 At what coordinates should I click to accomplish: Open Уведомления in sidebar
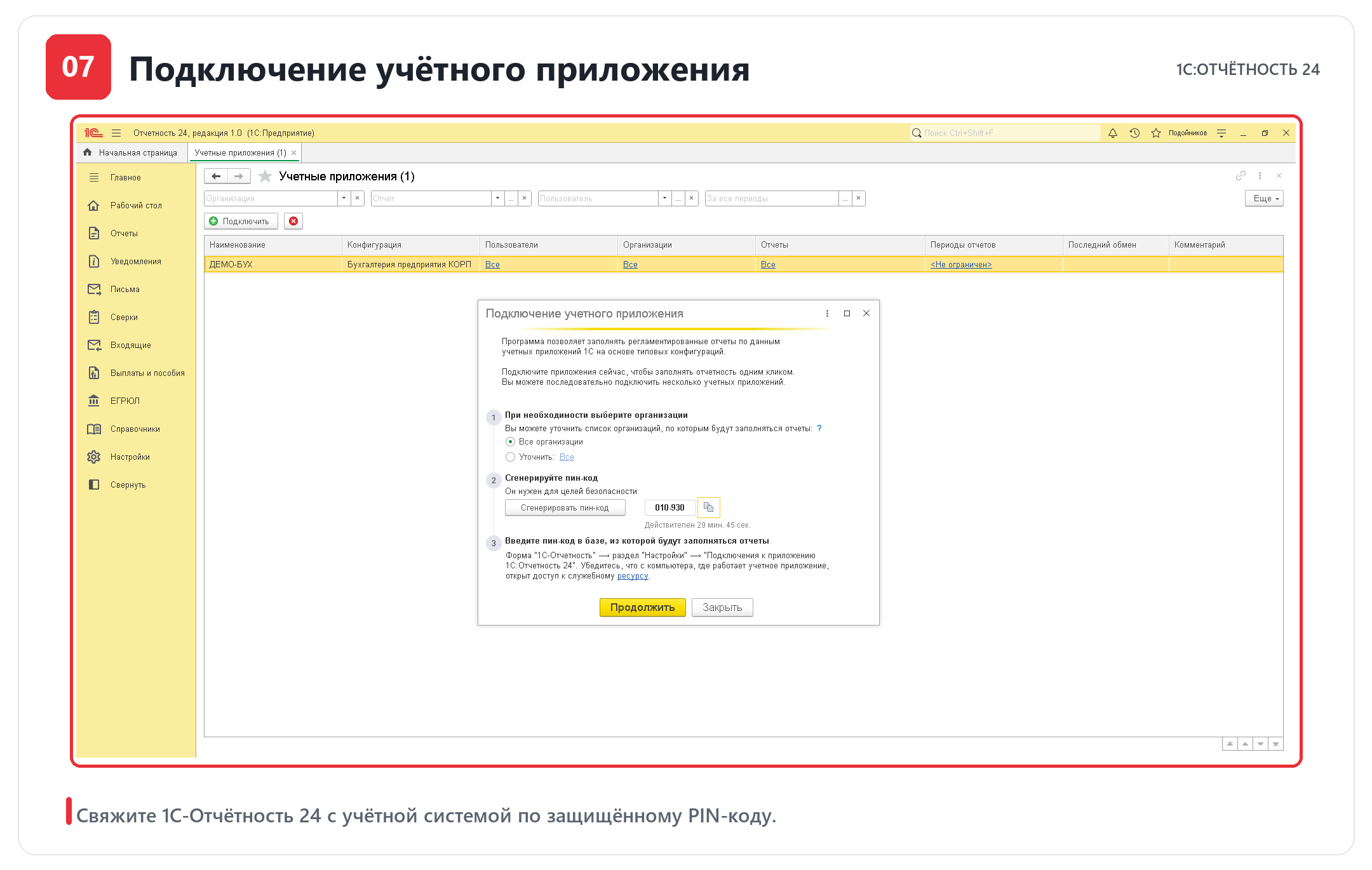(136, 261)
